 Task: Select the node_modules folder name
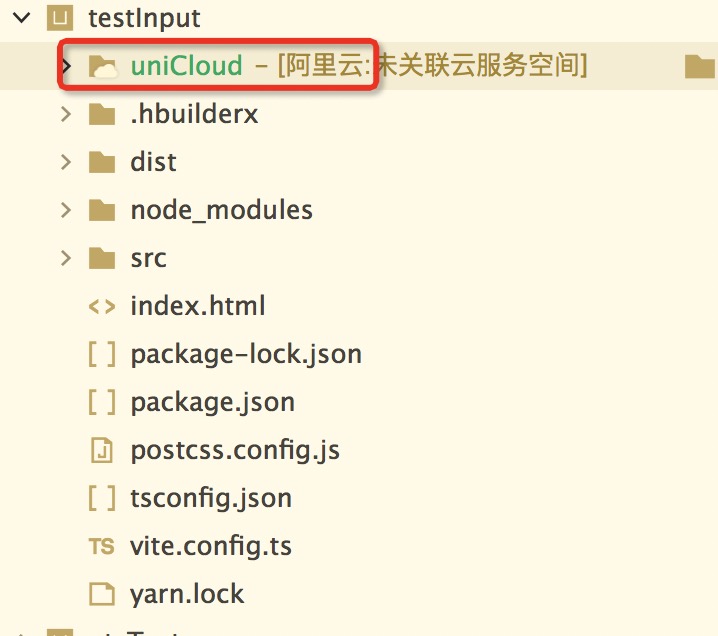(221, 210)
